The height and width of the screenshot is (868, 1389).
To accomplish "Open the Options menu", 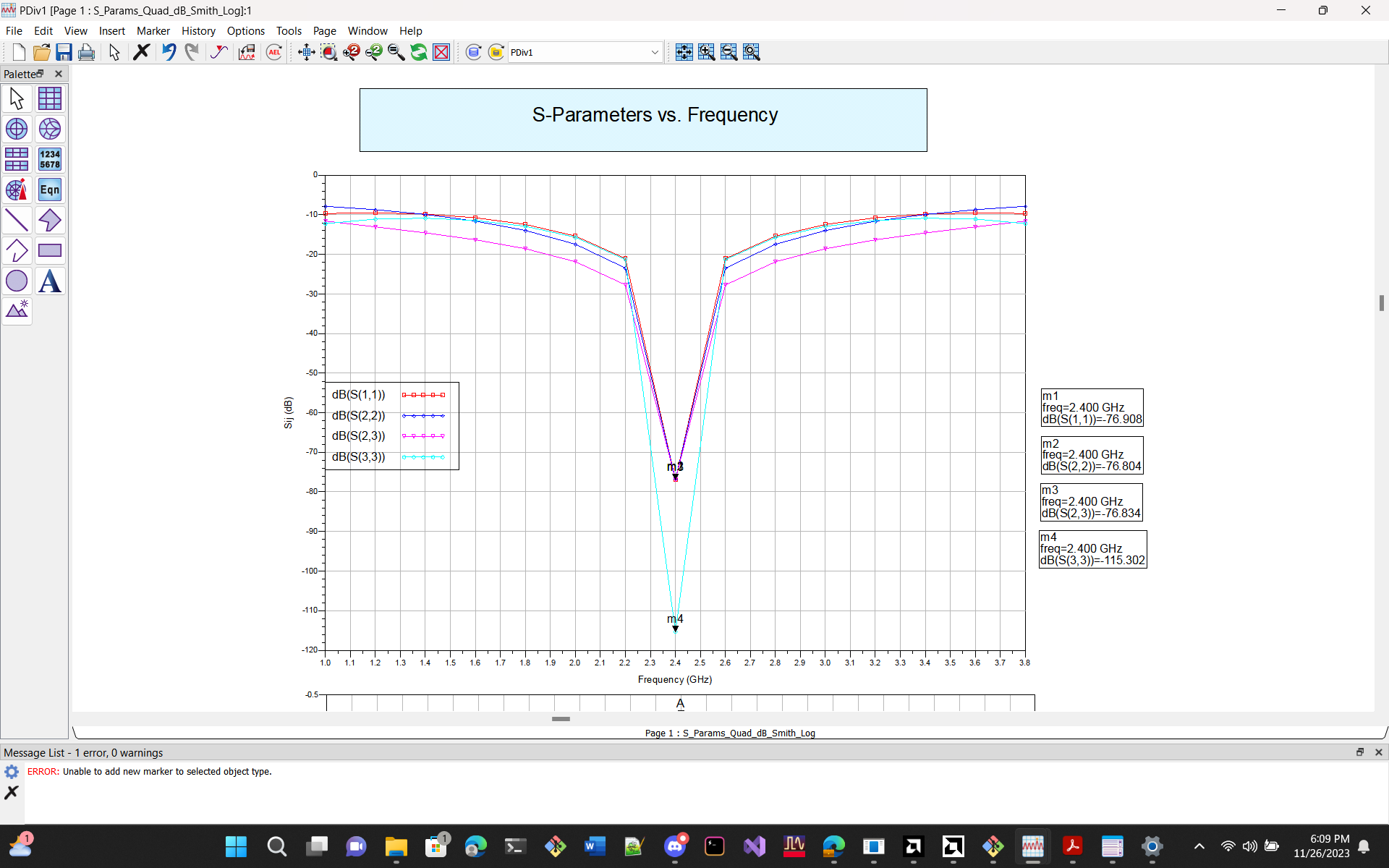I will coord(245,30).
